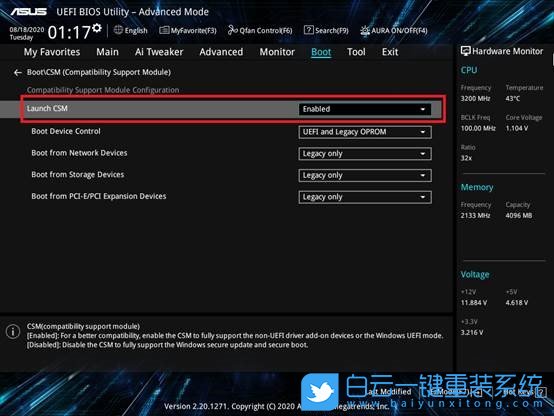554x416 pixels.
Task: Click the globe icon for English language
Action: 118,30
